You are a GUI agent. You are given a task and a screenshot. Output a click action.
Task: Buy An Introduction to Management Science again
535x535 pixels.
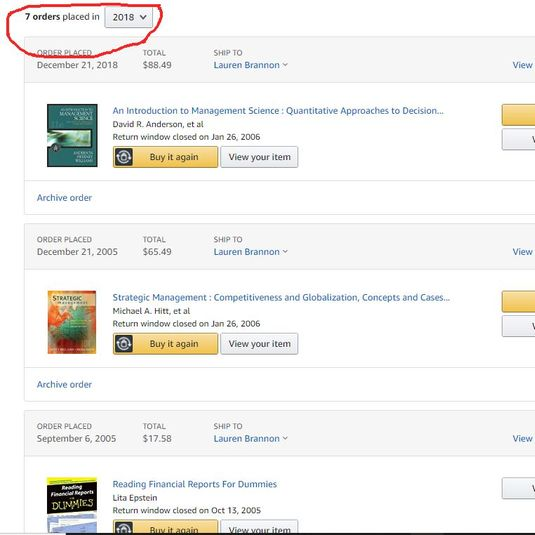click(x=165, y=157)
